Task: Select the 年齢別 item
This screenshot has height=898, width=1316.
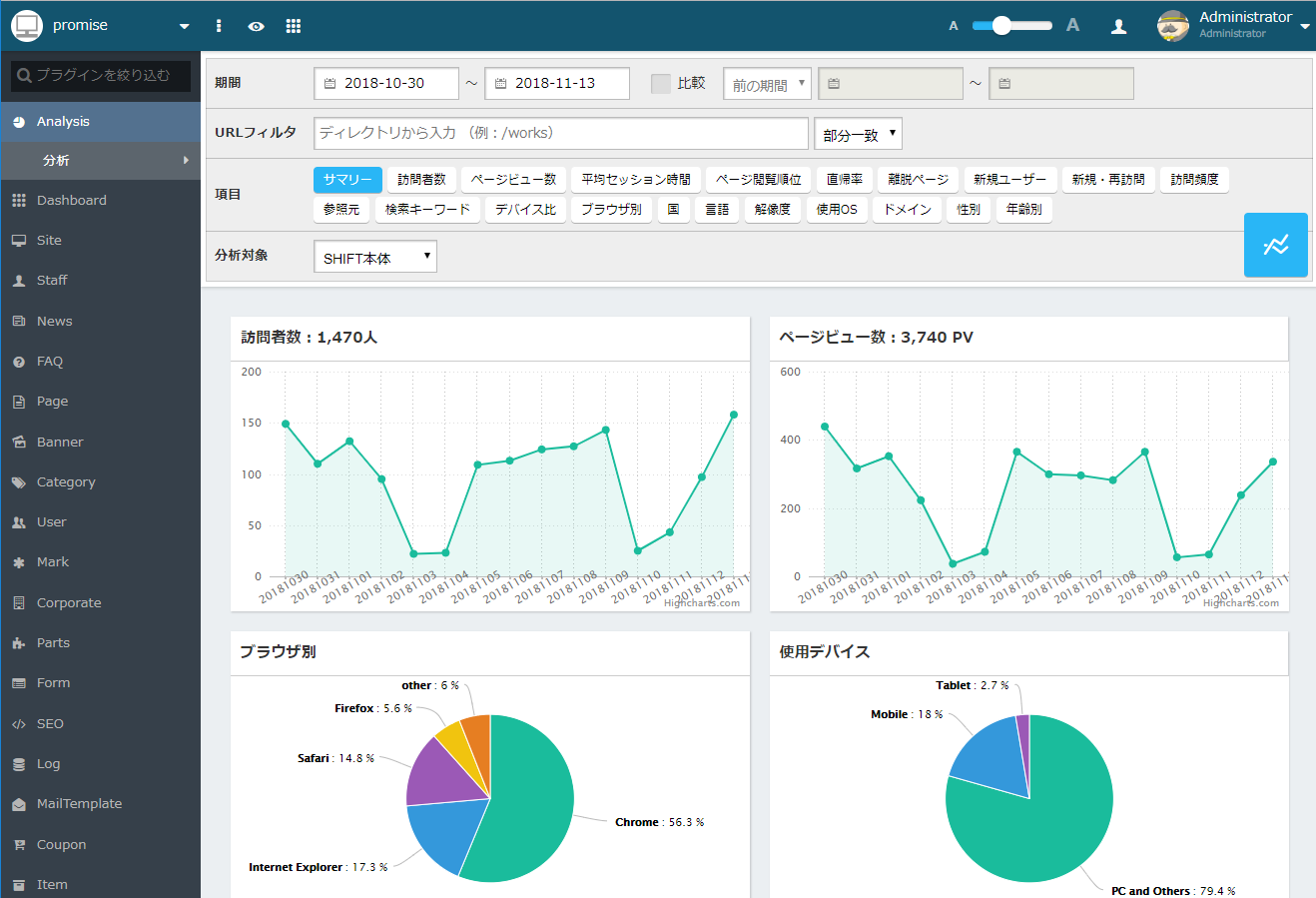Action: [1024, 210]
